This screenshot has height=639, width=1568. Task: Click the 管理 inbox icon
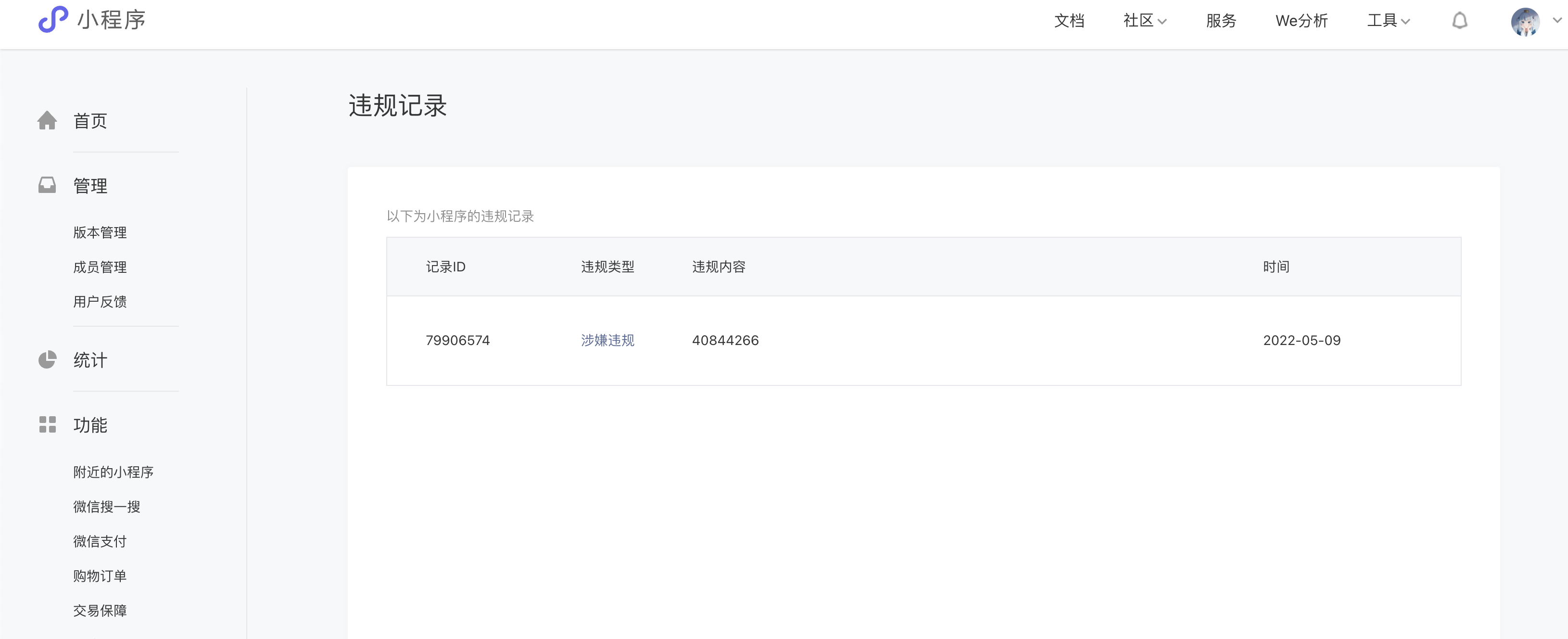click(47, 185)
